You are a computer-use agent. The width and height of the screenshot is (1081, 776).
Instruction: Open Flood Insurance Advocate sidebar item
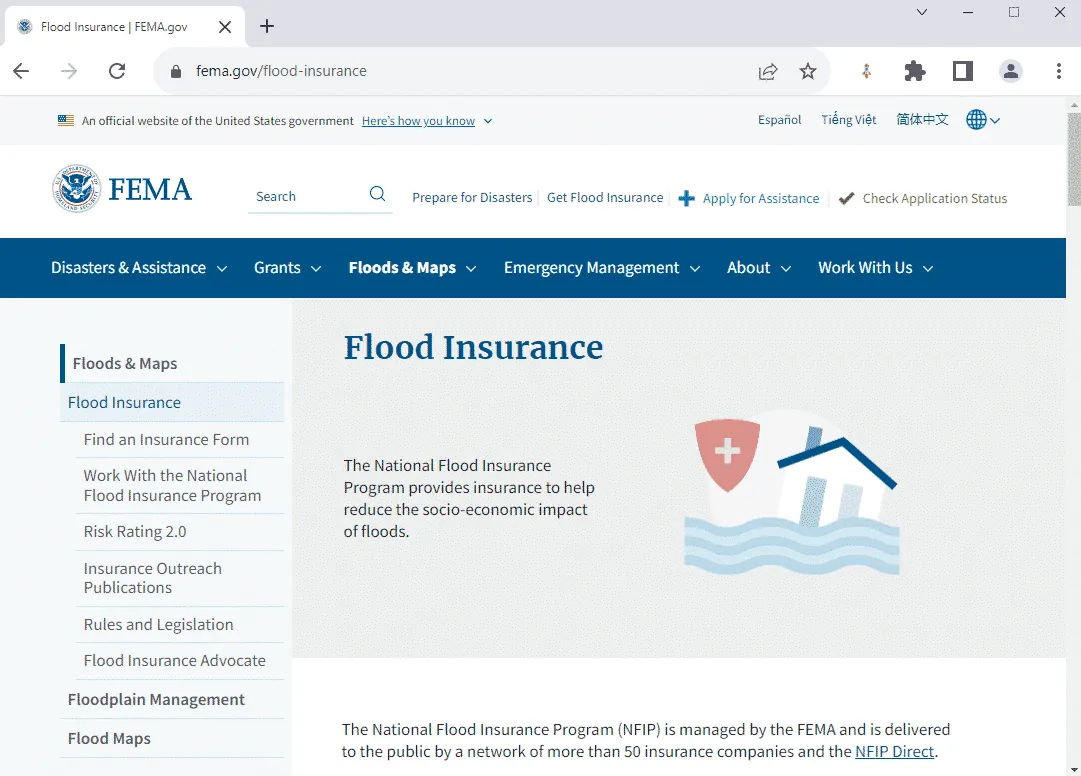pos(174,660)
